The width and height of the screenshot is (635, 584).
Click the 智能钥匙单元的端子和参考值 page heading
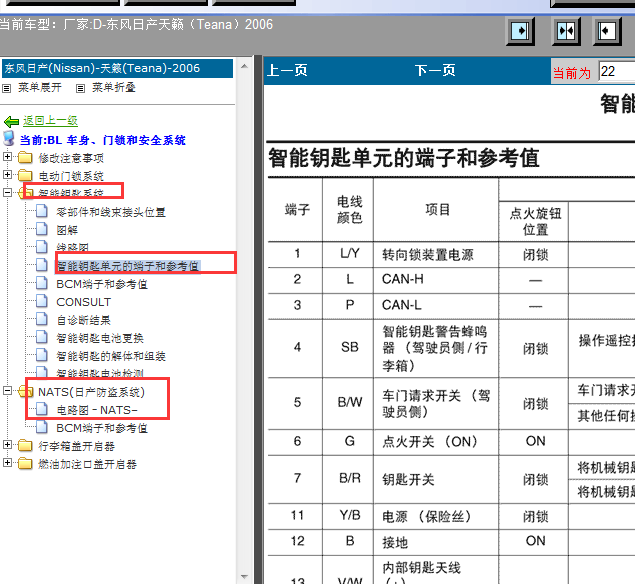tap(404, 158)
